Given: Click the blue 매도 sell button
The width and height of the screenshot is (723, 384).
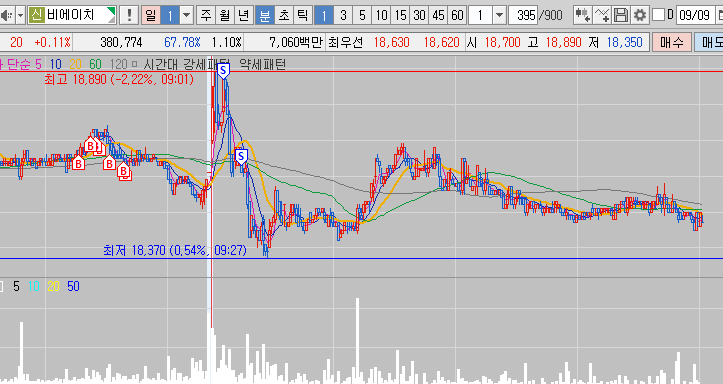Looking at the screenshot, I should (709, 43).
